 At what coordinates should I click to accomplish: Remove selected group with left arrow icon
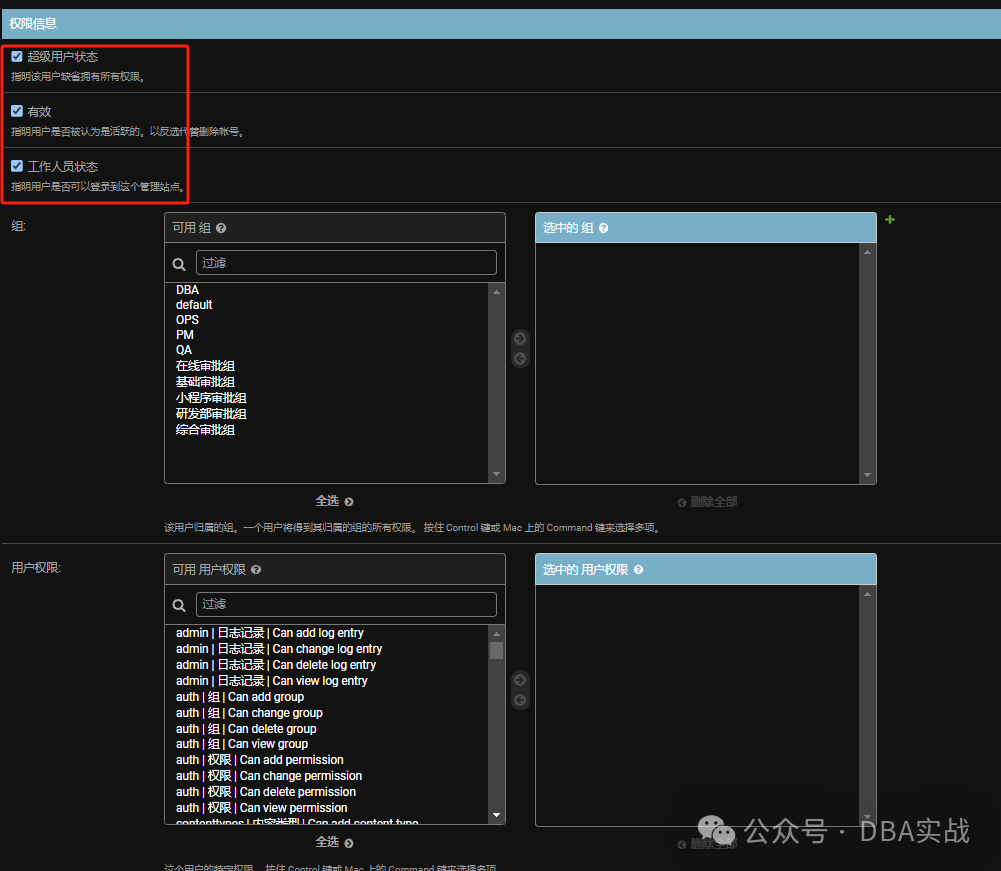[x=520, y=358]
